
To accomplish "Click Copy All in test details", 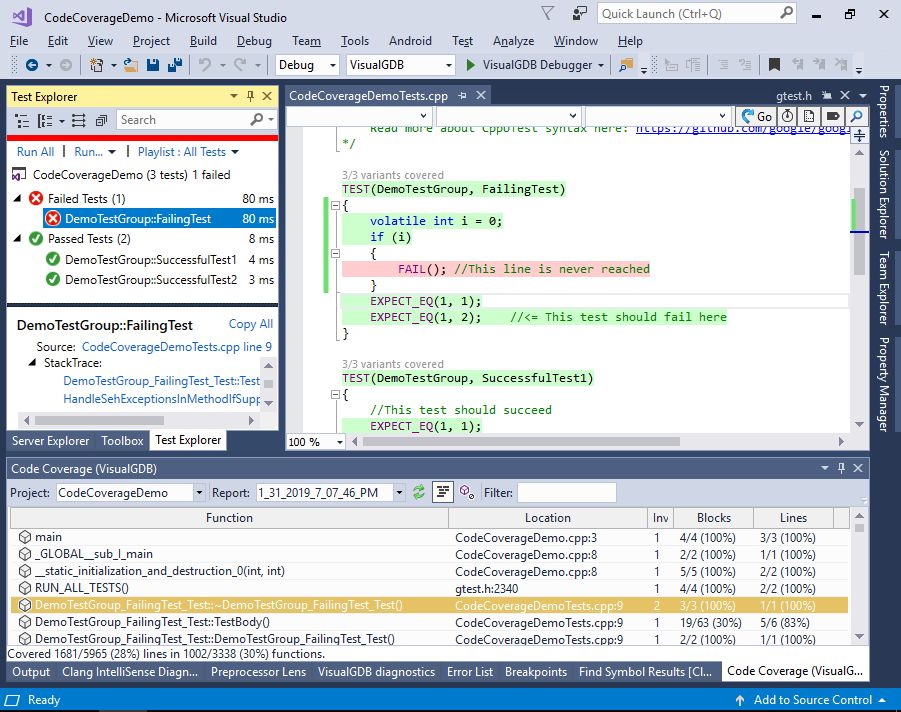I will [251, 324].
